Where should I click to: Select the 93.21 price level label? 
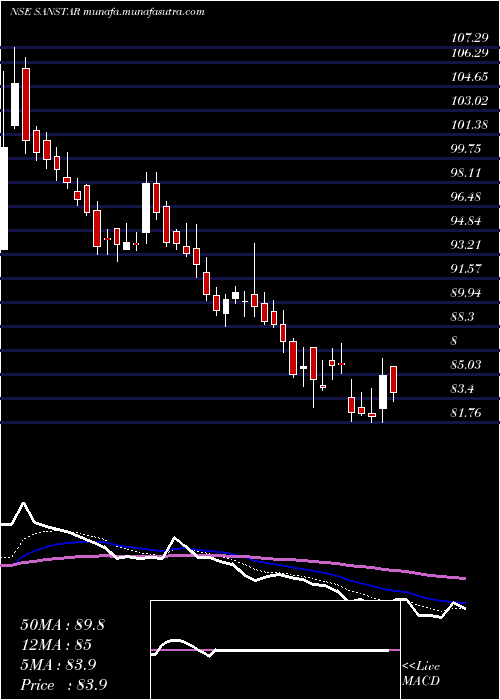click(466, 245)
